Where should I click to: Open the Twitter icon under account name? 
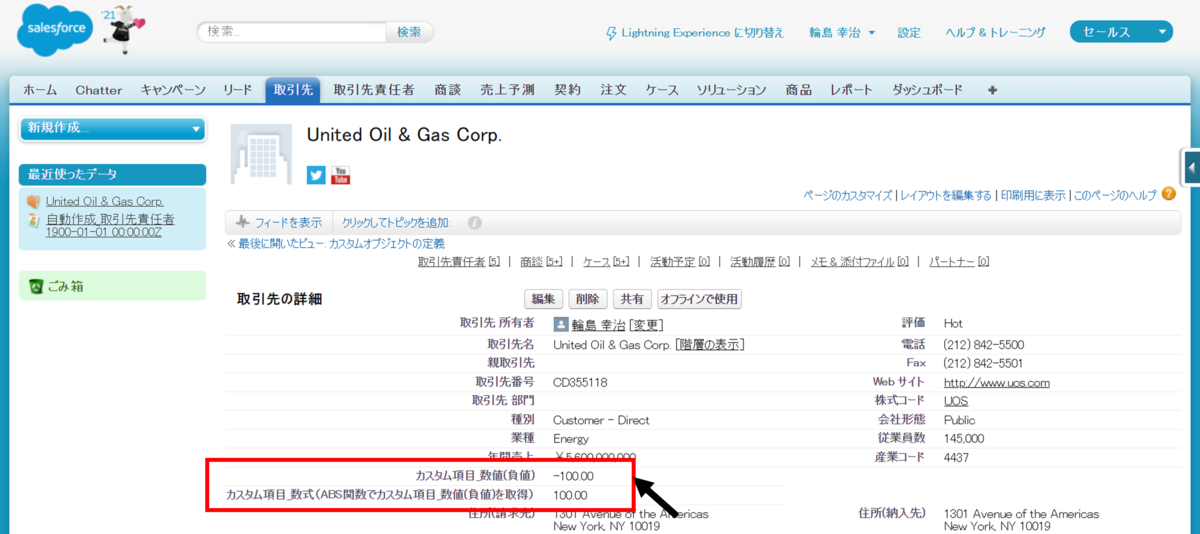316,175
